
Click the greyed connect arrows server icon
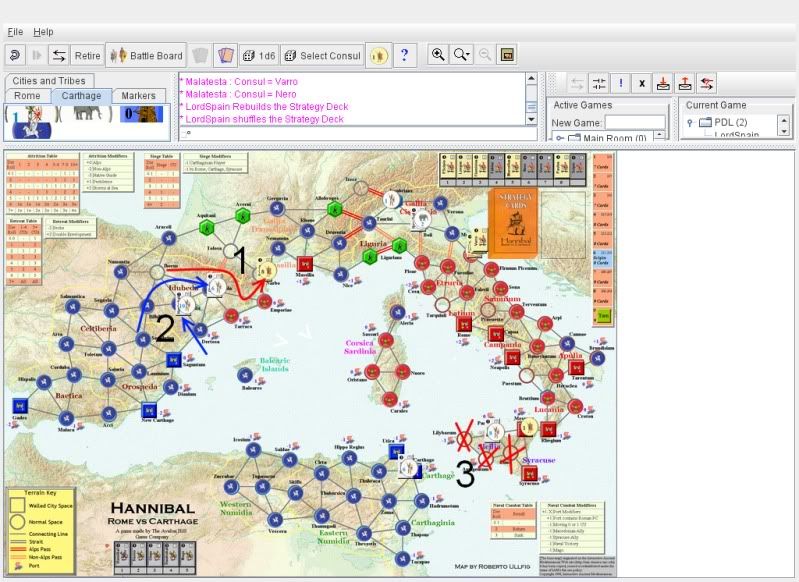pyautogui.click(x=576, y=83)
